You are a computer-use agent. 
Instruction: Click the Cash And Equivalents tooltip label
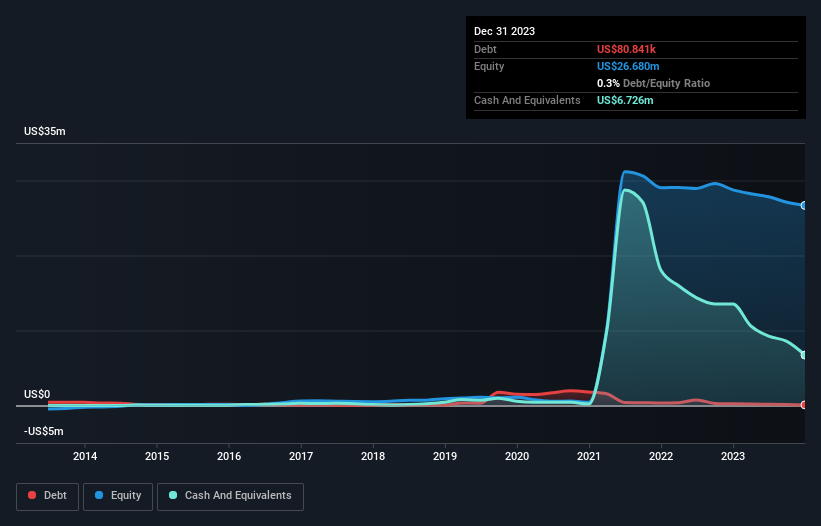pyautogui.click(x=527, y=100)
